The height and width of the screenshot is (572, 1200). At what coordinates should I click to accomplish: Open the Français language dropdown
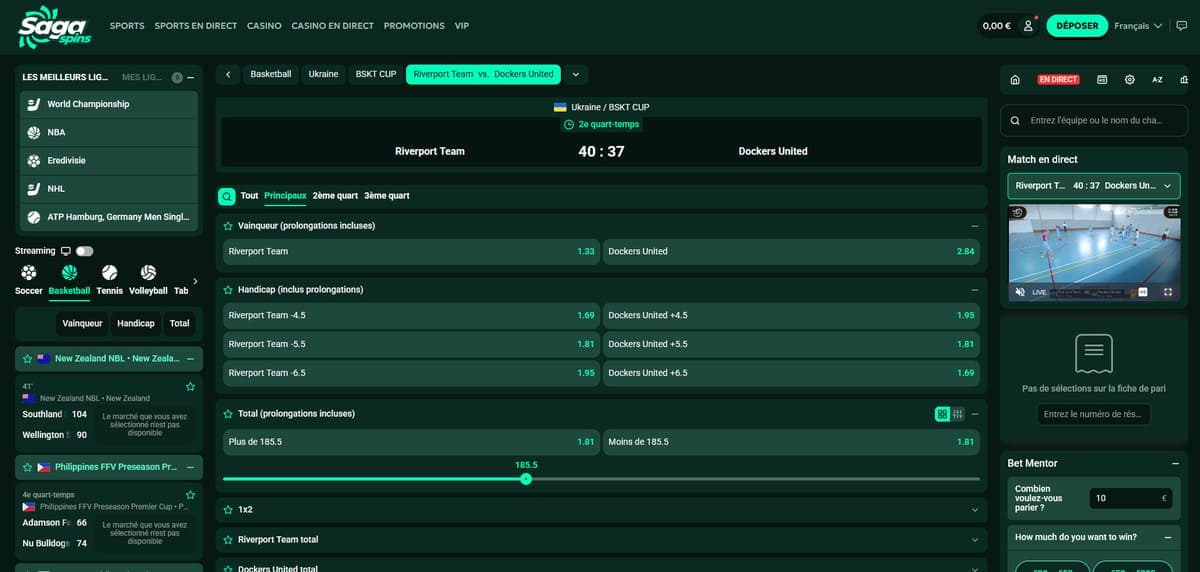click(1139, 26)
